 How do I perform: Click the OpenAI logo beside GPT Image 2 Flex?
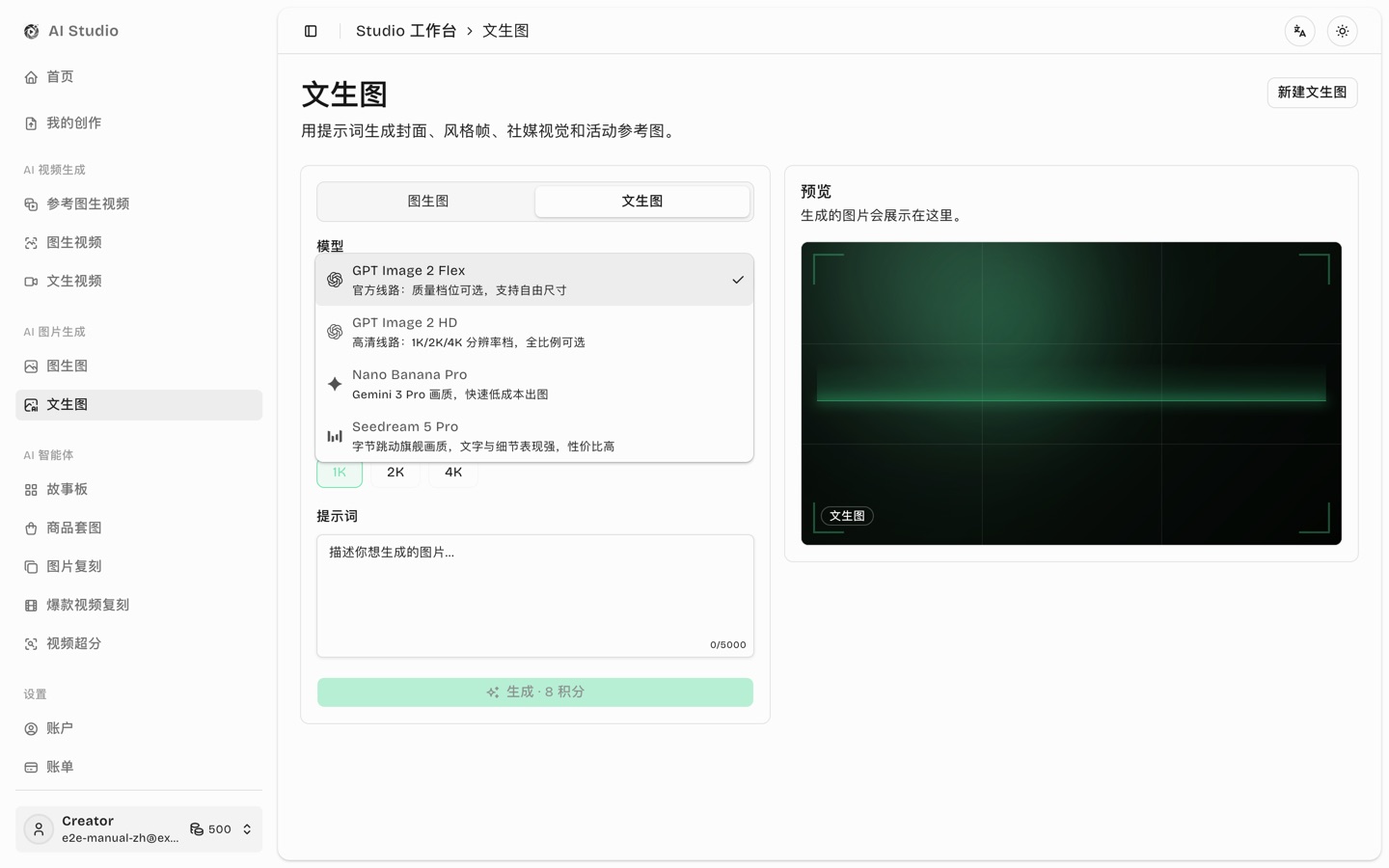pyautogui.click(x=335, y=280)
